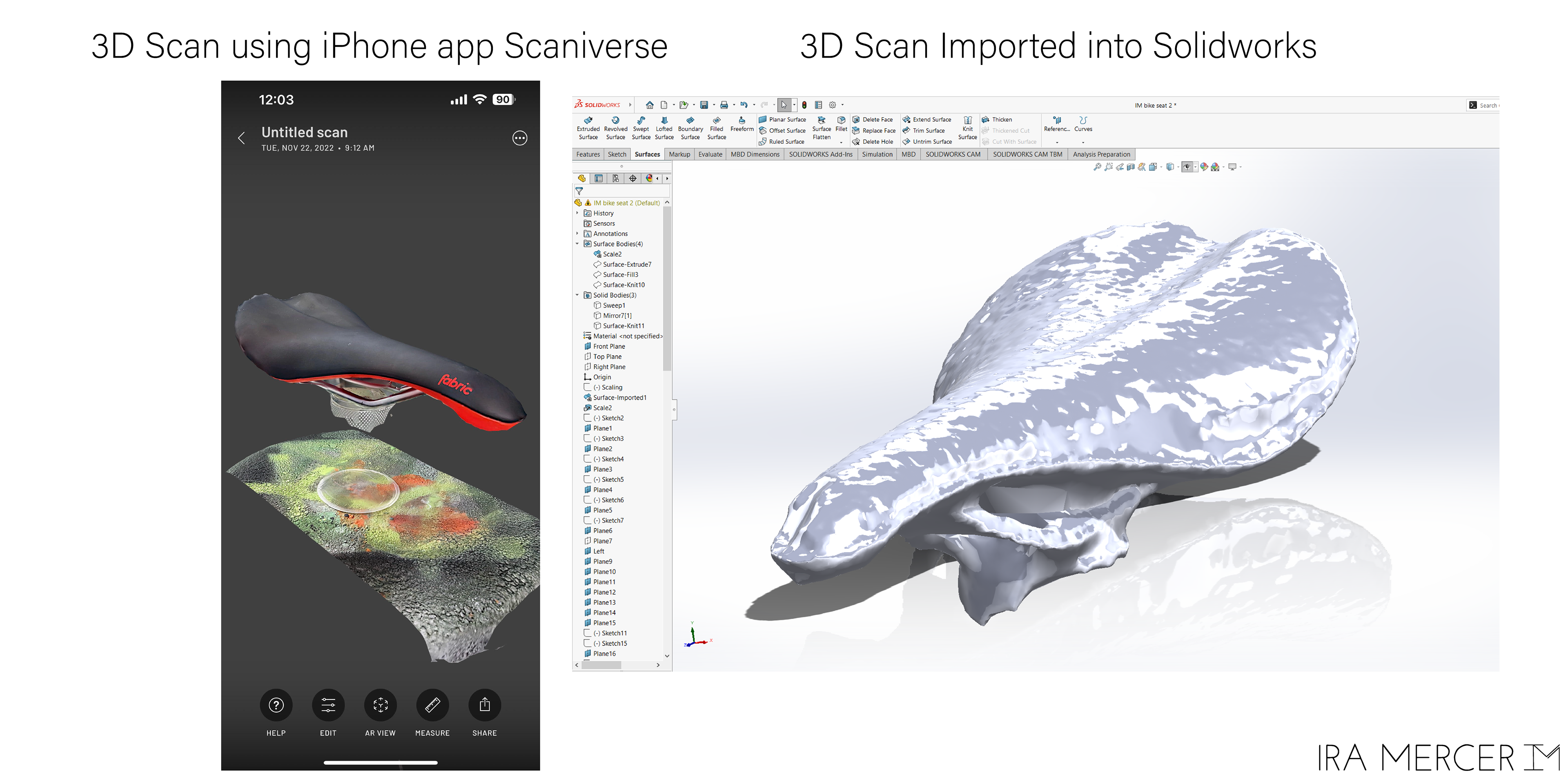Viewport: 1568px width, 782px height.
Task: Toggle the Sketch2 feature box
Action: tap(588, 418)
